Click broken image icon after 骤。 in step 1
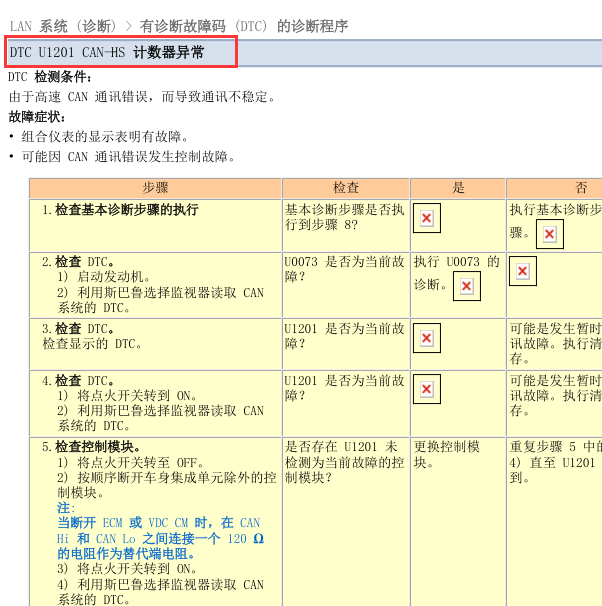The height and width of the screenshot is (606, 602). click(x=549, y=234)
